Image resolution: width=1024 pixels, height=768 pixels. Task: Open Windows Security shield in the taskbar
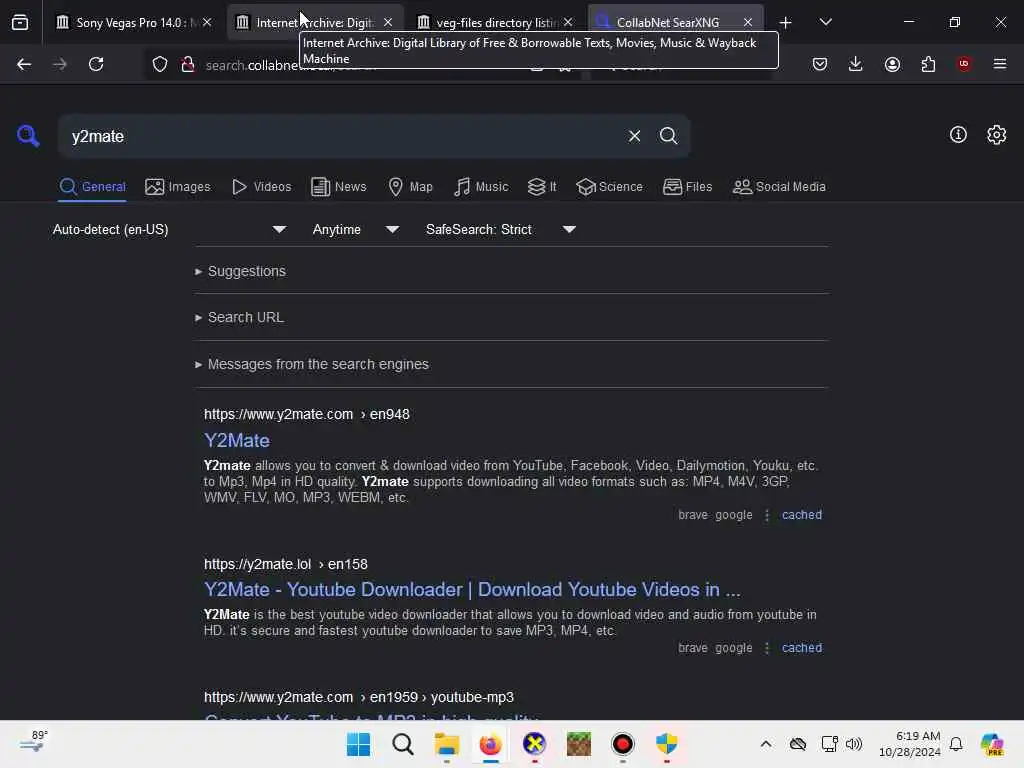tap(667, 744)
